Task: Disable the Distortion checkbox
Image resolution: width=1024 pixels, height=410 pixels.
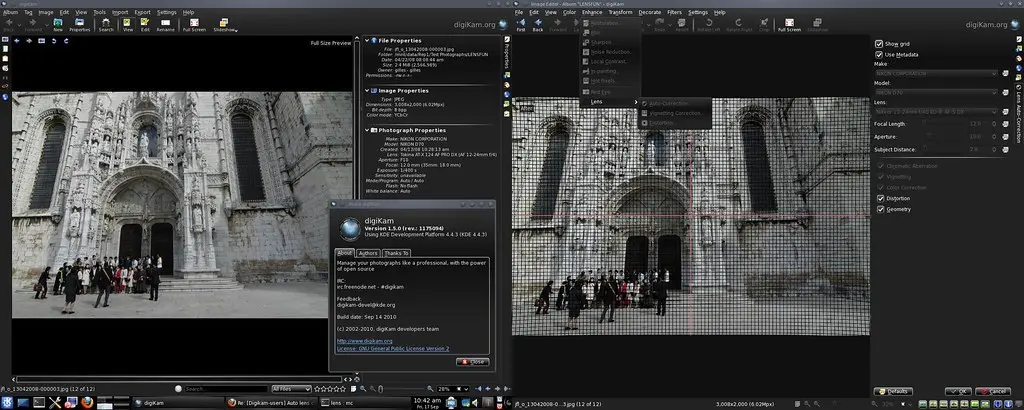Action: (878, 198)
